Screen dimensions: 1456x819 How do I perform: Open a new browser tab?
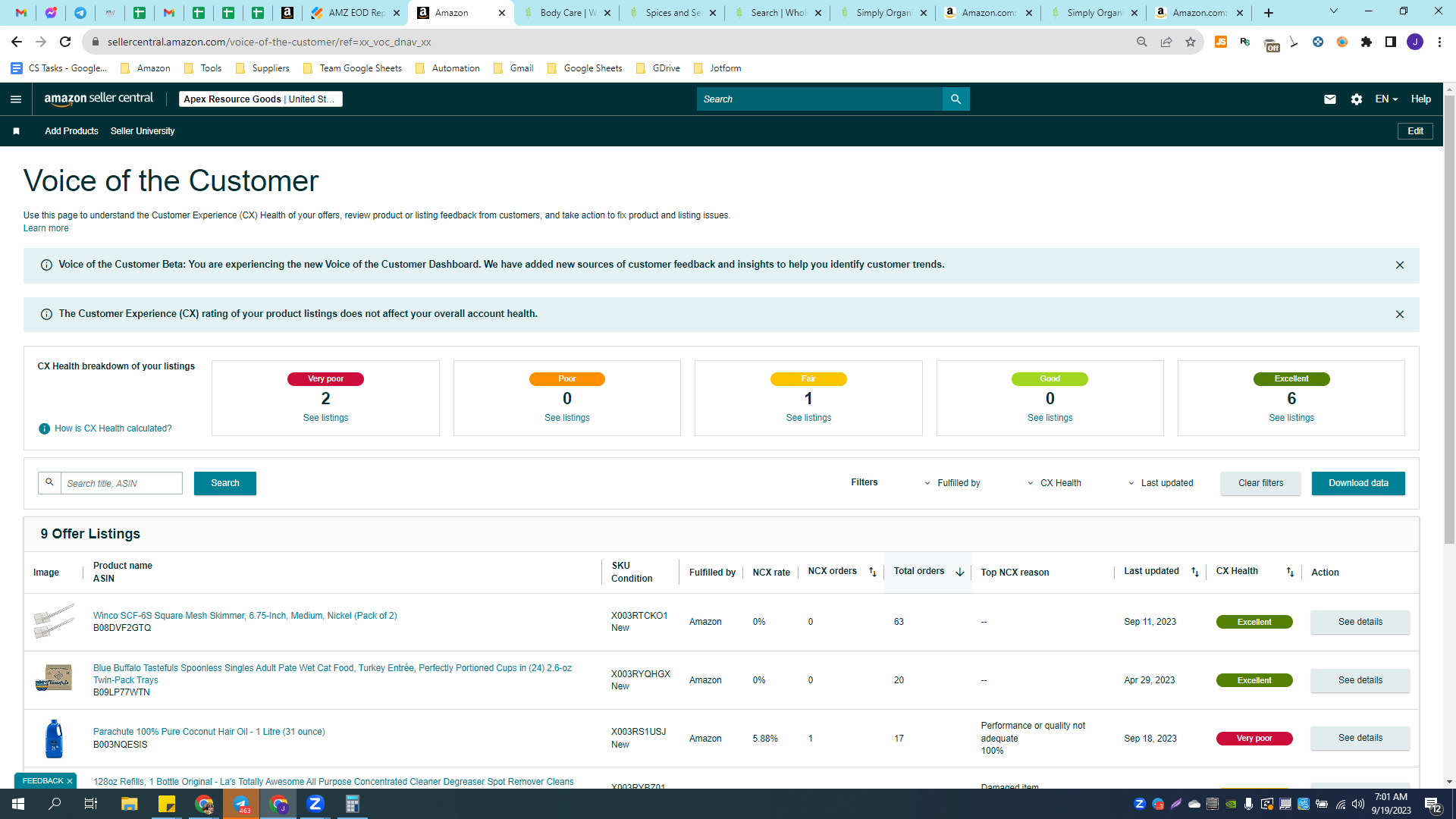(1269, 13)
